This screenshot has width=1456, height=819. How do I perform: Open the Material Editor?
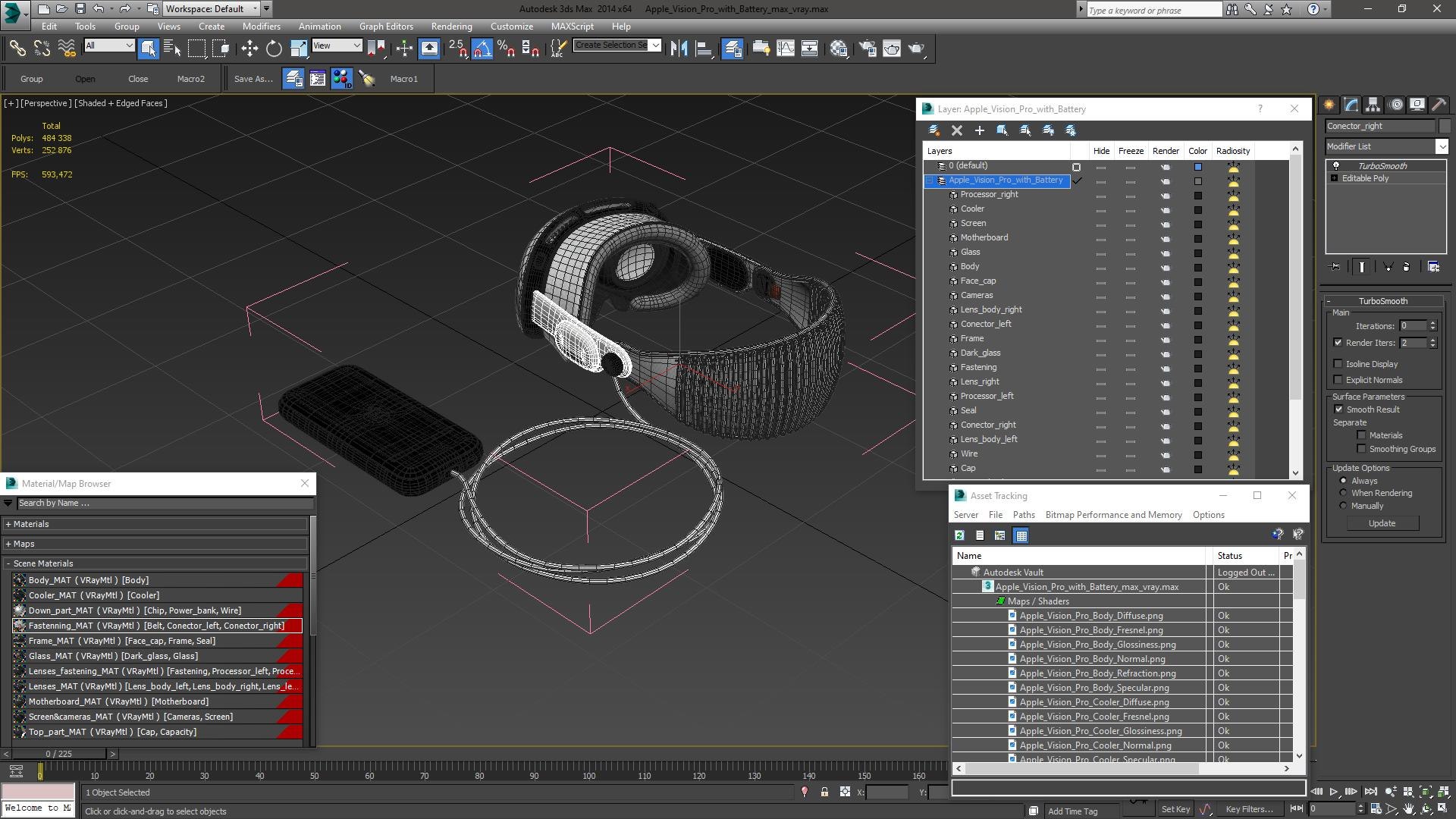[x=839, y=49]
